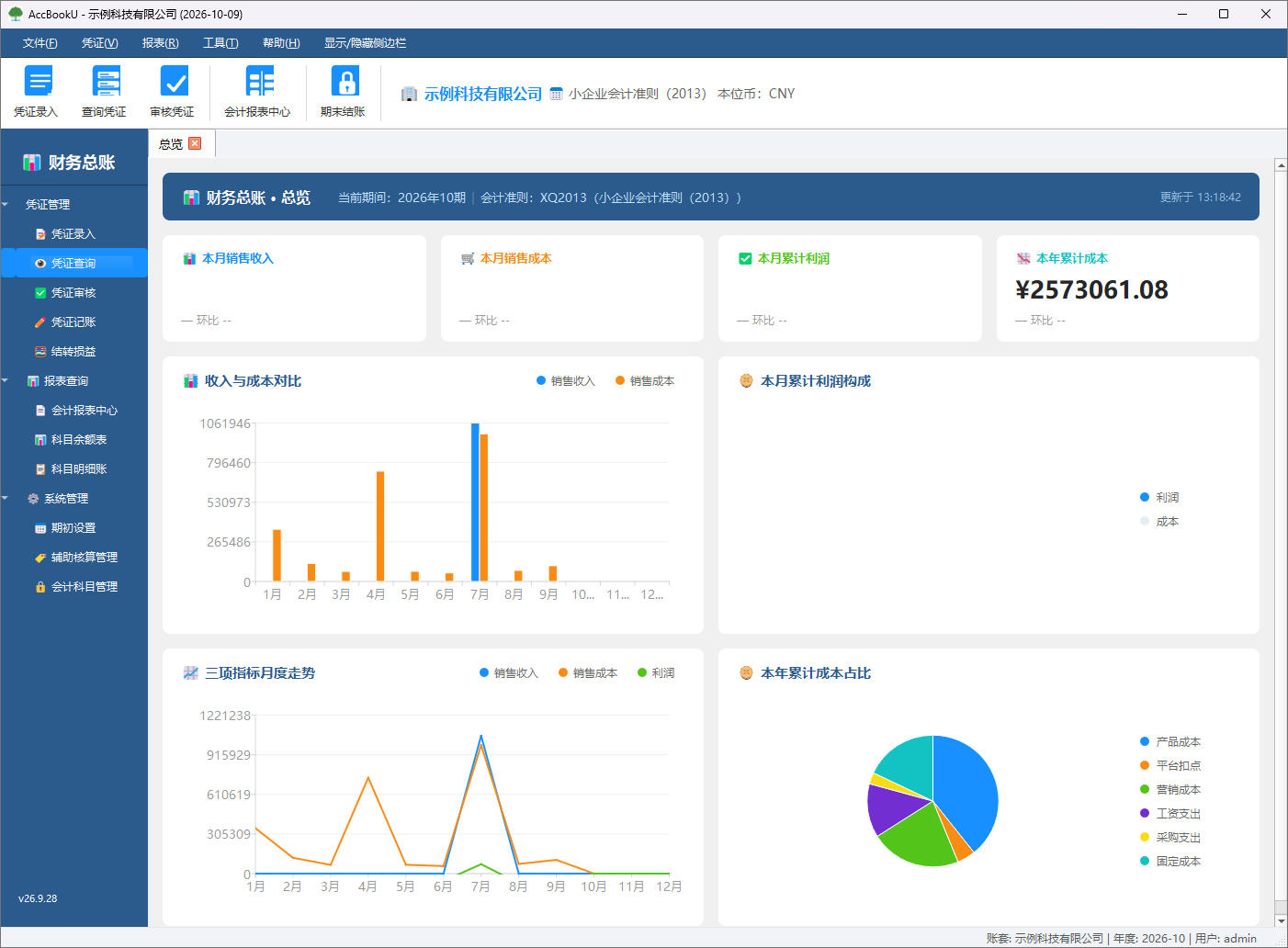Select 凭证查询 in the sidebar
Viewport: 1288px width, 948px height.
73,264
